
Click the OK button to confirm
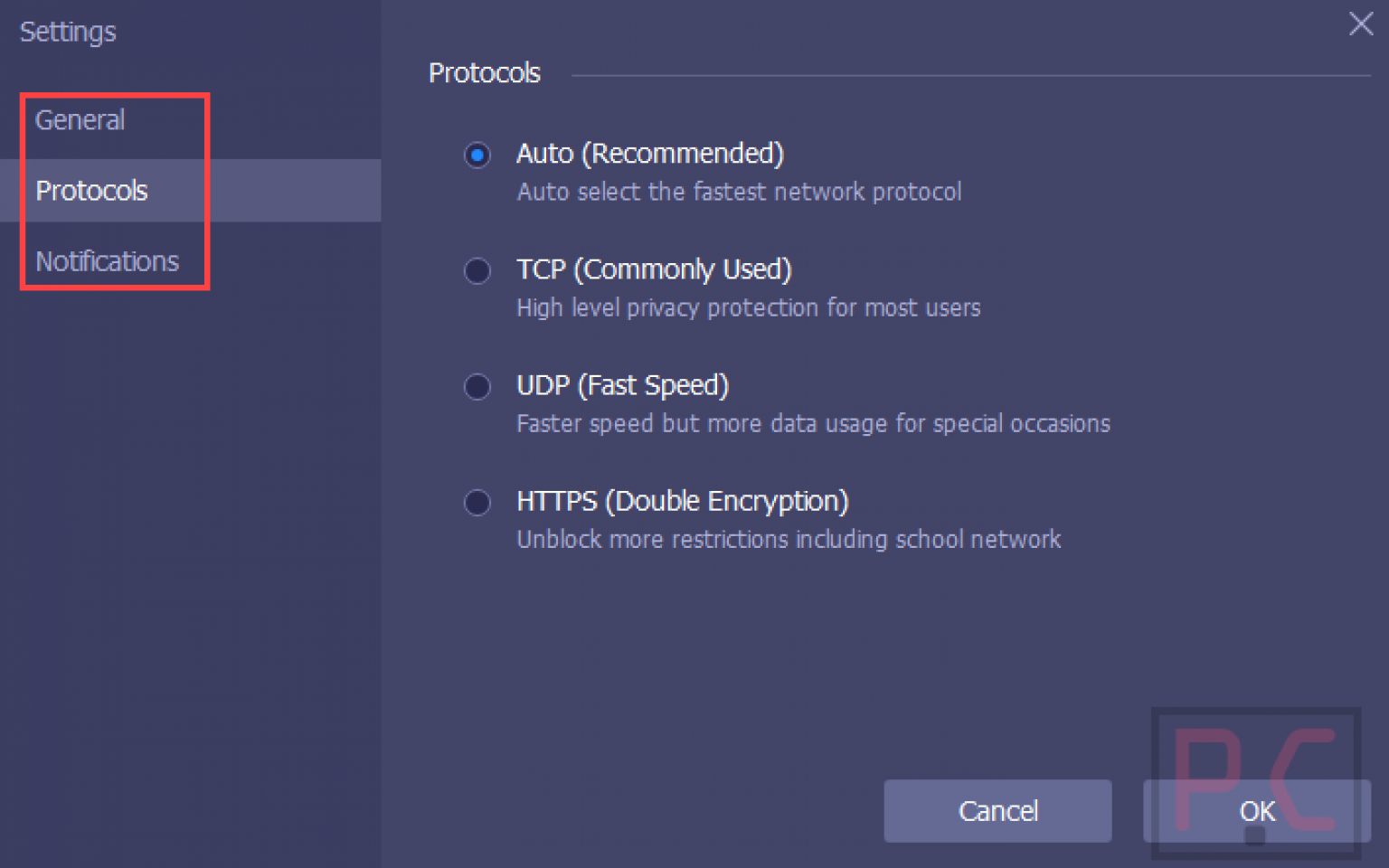[1256, 811]
